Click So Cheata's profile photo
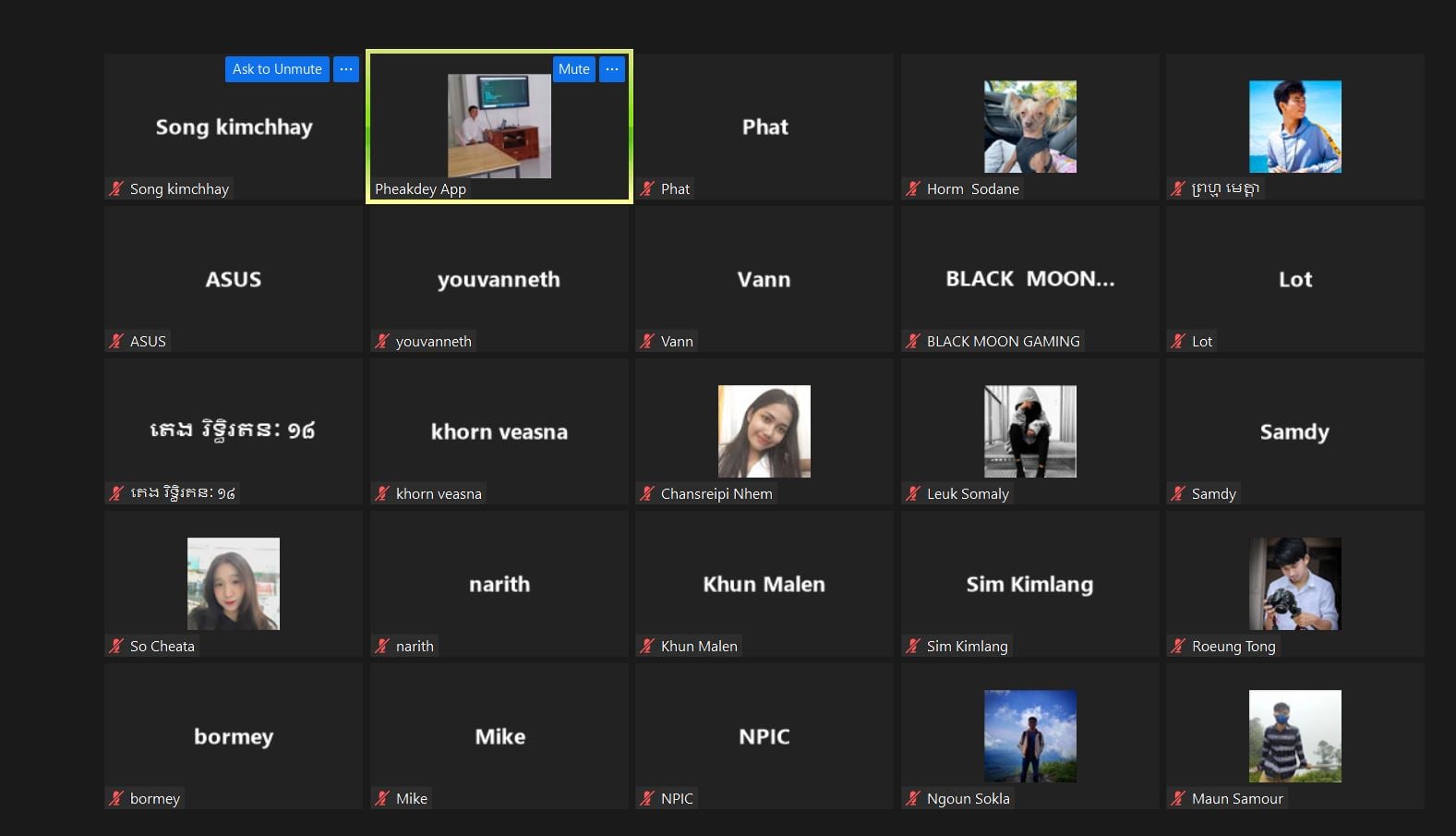Image resolution: width=1456 pixels, height=836 pixels. click(x=234, y=584)
